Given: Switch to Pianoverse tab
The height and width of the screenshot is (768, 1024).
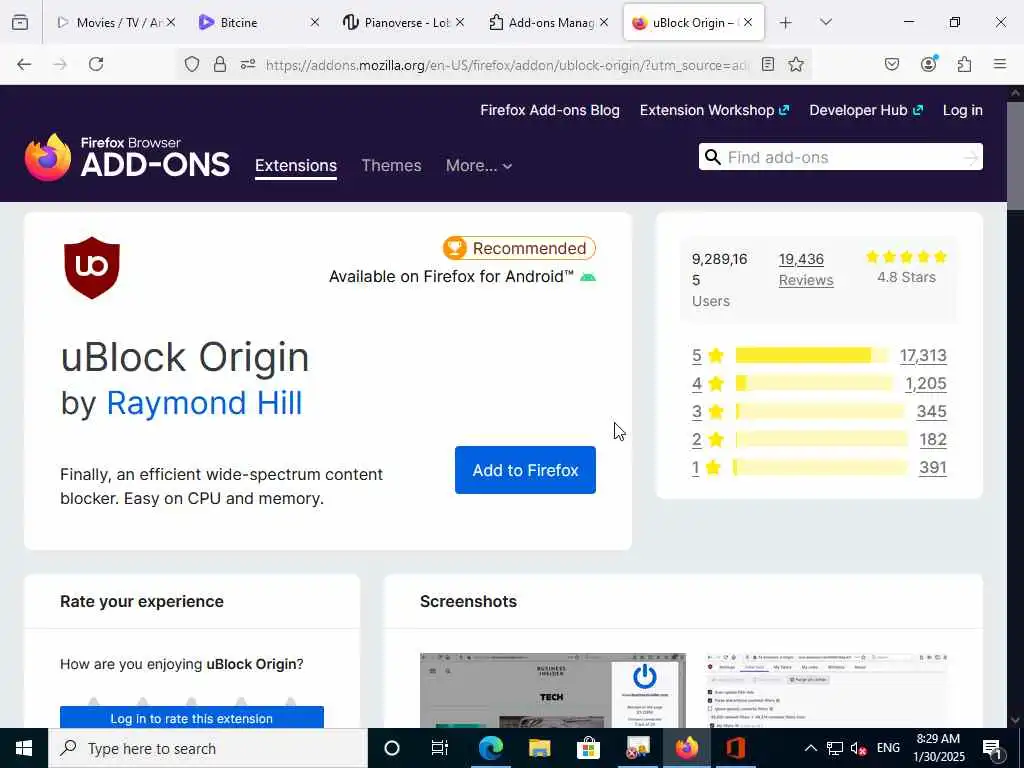Looking at the screenshot, I should click(404, 23).
